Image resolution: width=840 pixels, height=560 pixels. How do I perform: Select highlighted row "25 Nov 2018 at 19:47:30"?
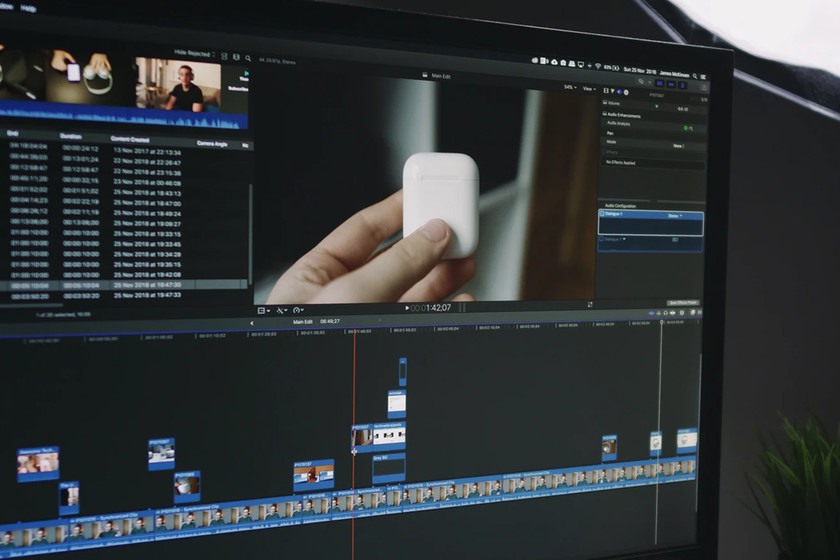coord(124,285)
